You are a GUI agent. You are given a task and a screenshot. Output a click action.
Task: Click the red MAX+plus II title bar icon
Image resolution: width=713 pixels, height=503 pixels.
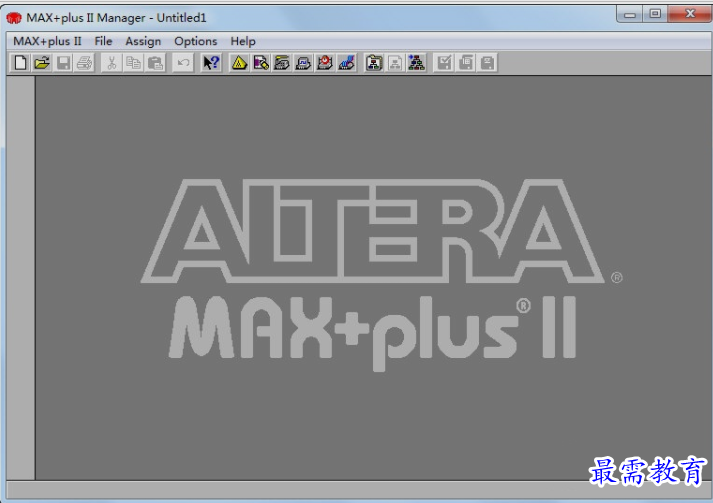coord(14,18)
